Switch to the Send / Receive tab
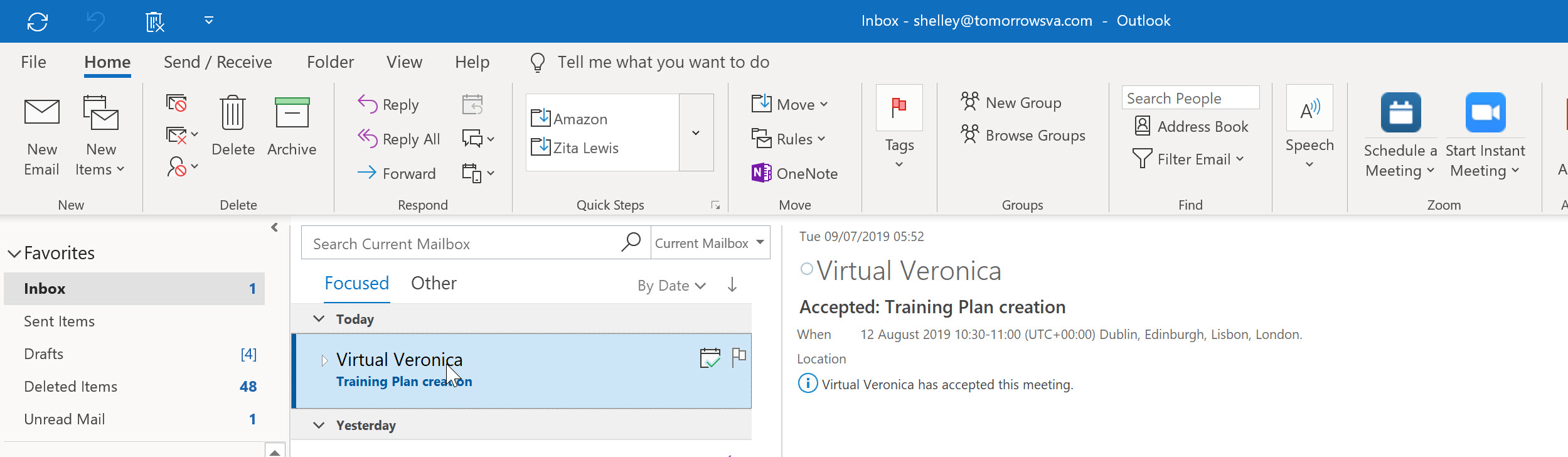The width and height of the screenshot is (1568, 457). coord(218,62)
